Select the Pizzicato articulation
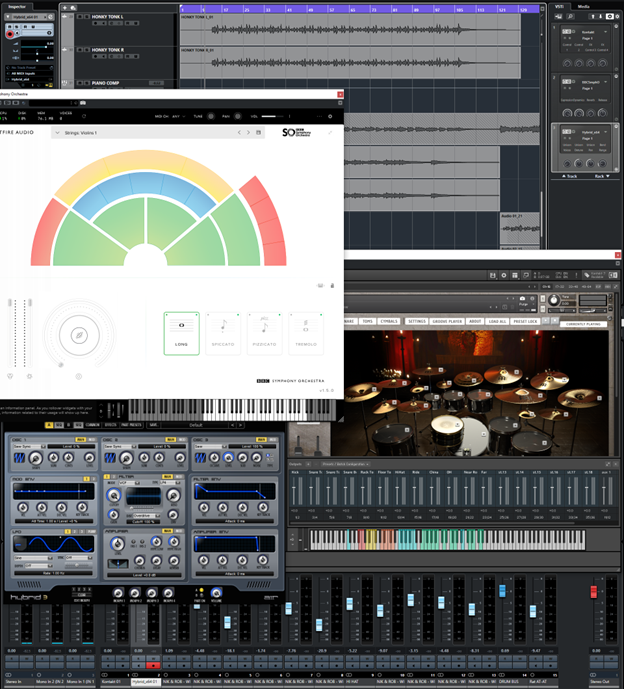624x689 pixels. click(264, 333)
